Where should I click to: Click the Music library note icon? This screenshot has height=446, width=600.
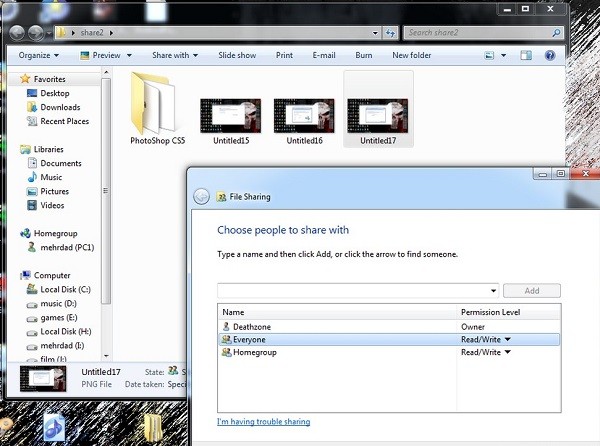[x=32, y=177]
